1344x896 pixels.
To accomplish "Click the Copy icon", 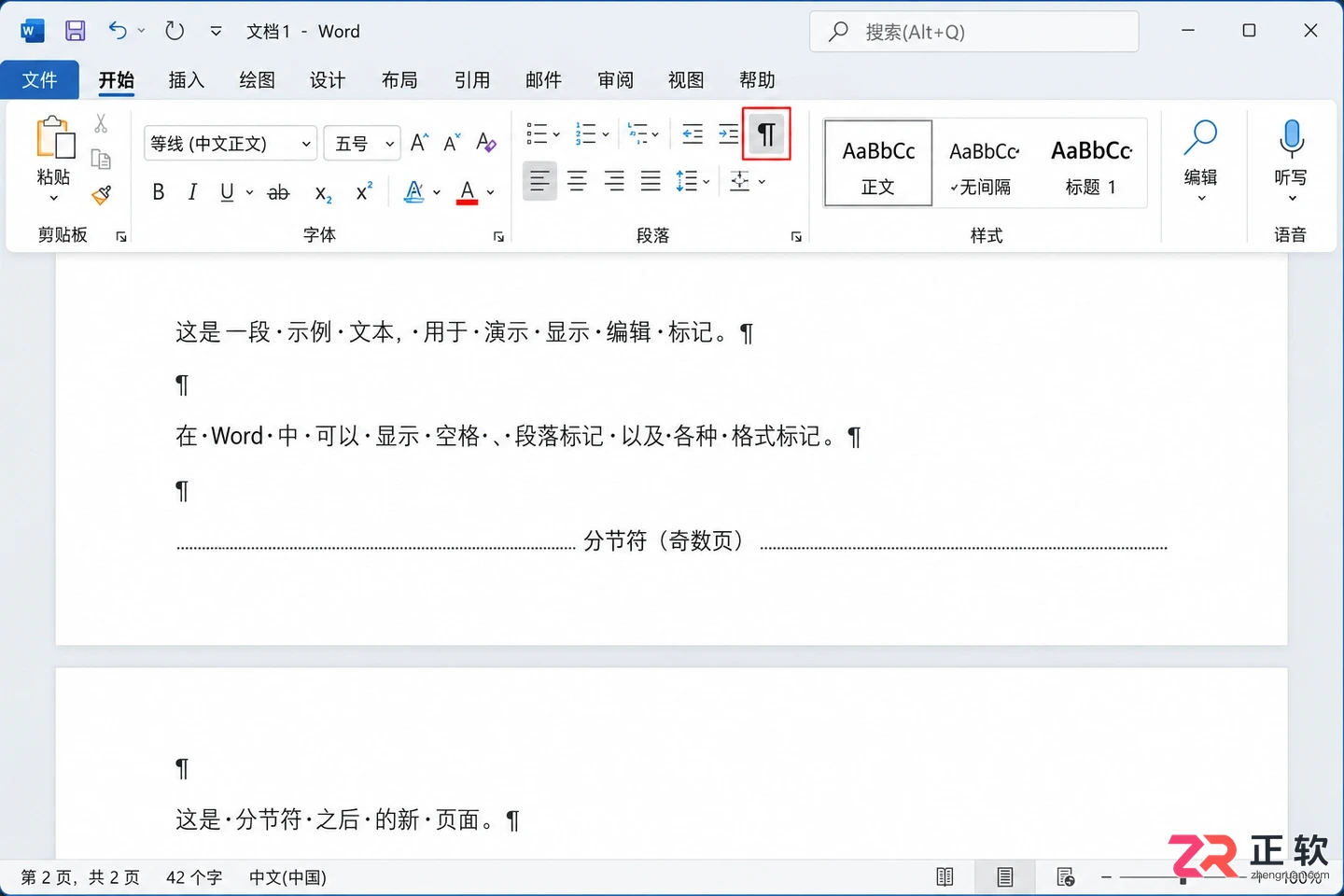I will pyautogui.click(x=101, y=159).
